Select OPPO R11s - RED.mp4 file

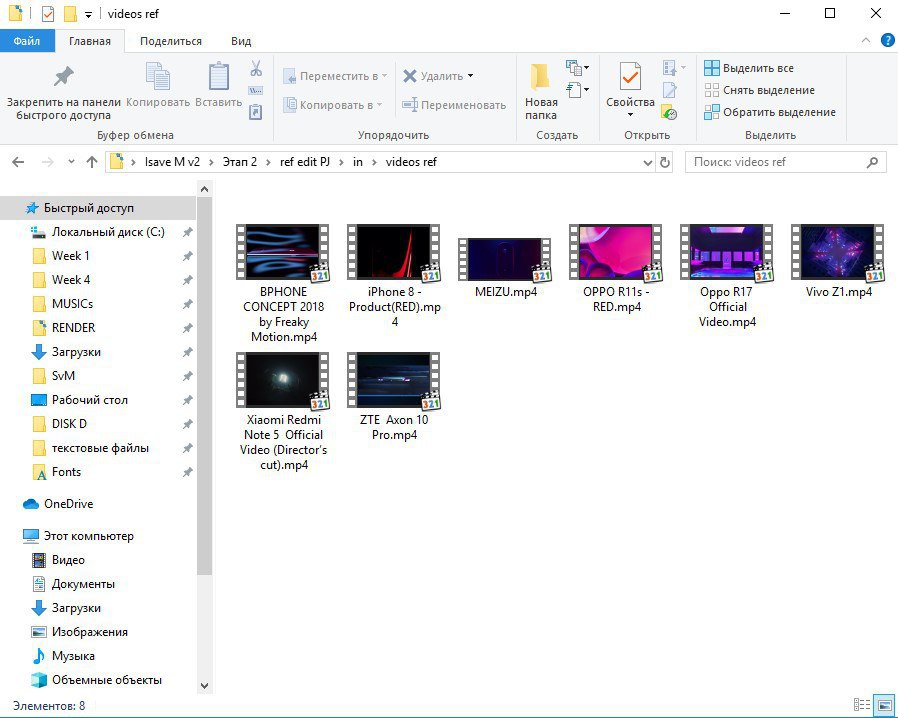pyautogui.click(x=616, y=269)
